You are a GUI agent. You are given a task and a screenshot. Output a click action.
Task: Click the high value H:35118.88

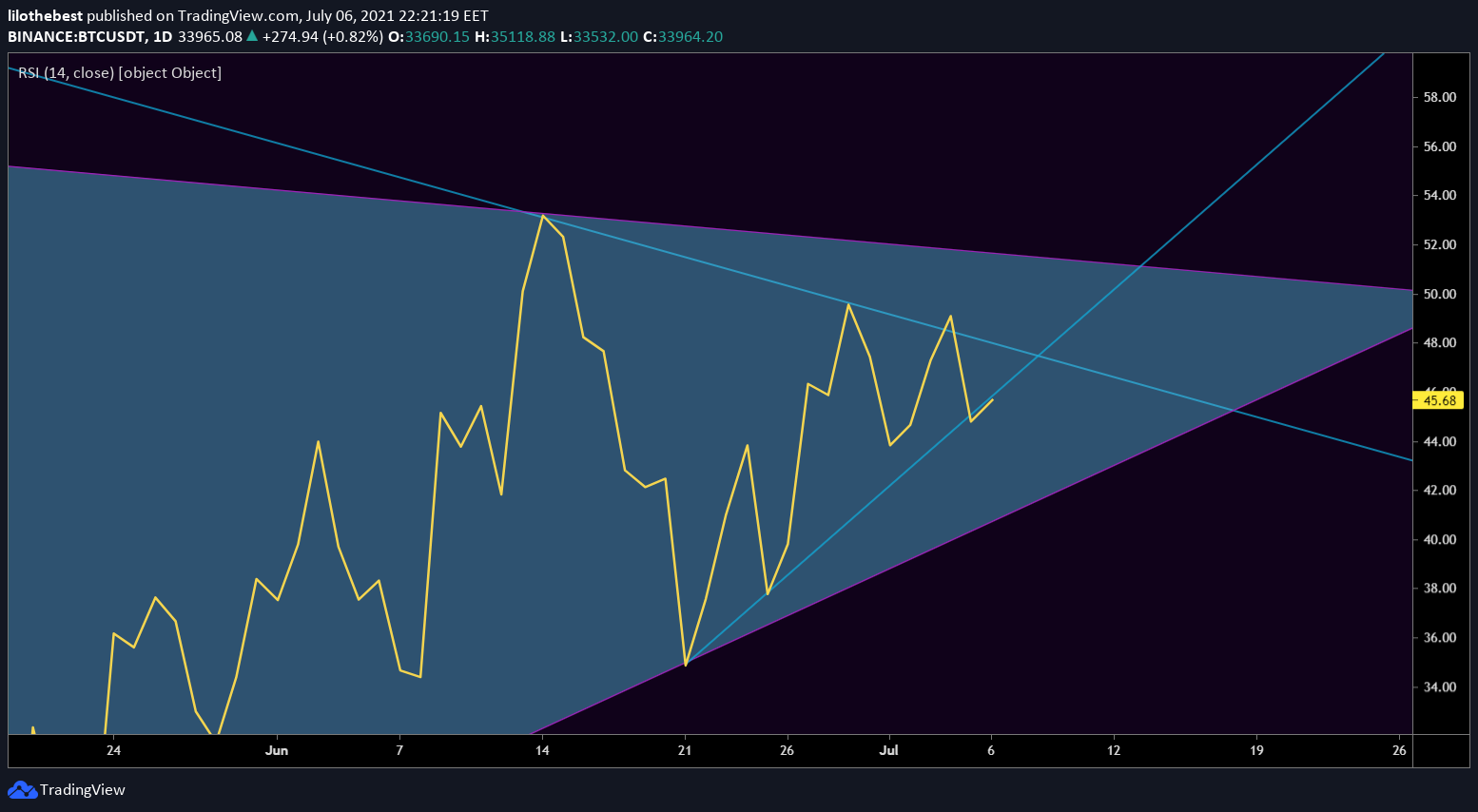pos(515,37)
